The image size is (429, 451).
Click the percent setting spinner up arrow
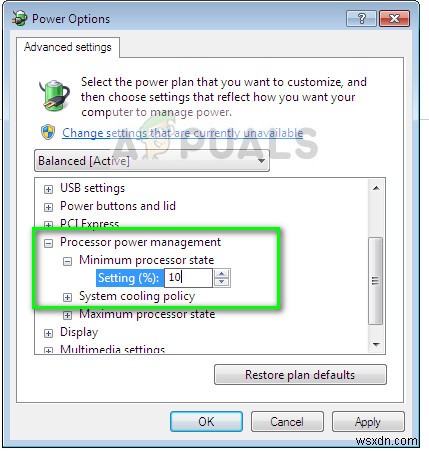(222, 274)
